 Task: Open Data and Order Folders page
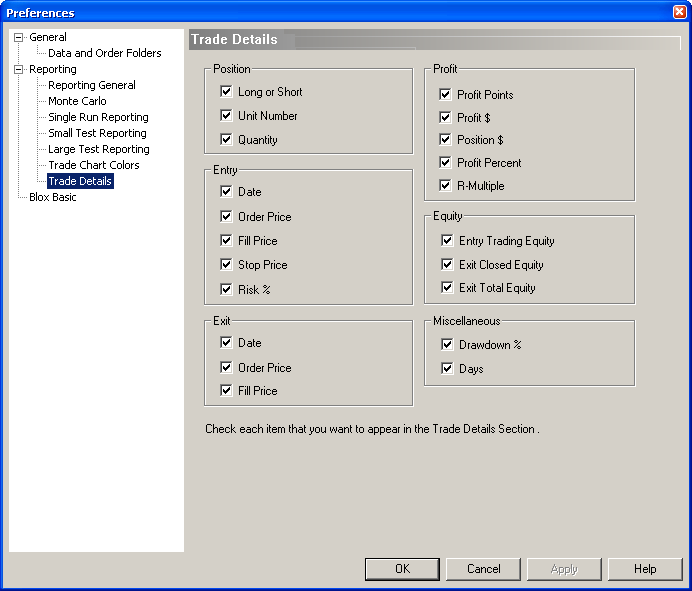tap(105, 53)
